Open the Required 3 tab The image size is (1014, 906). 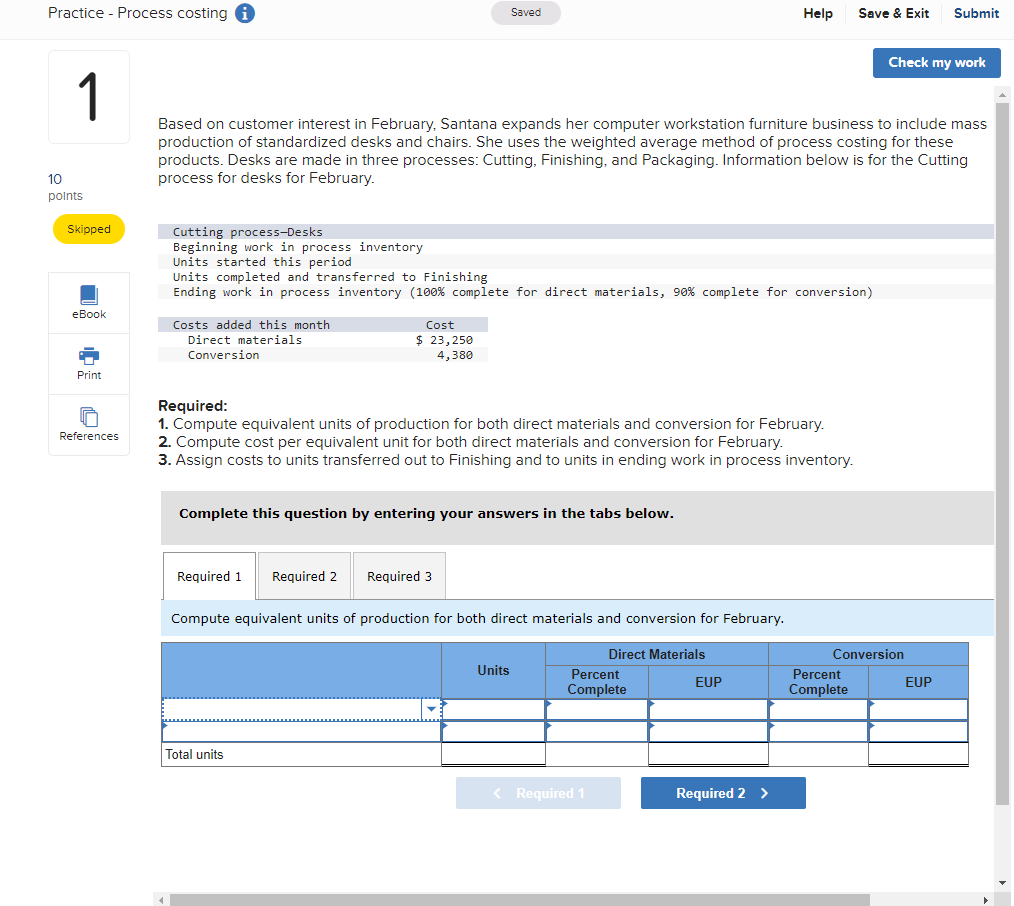[399, 575]
